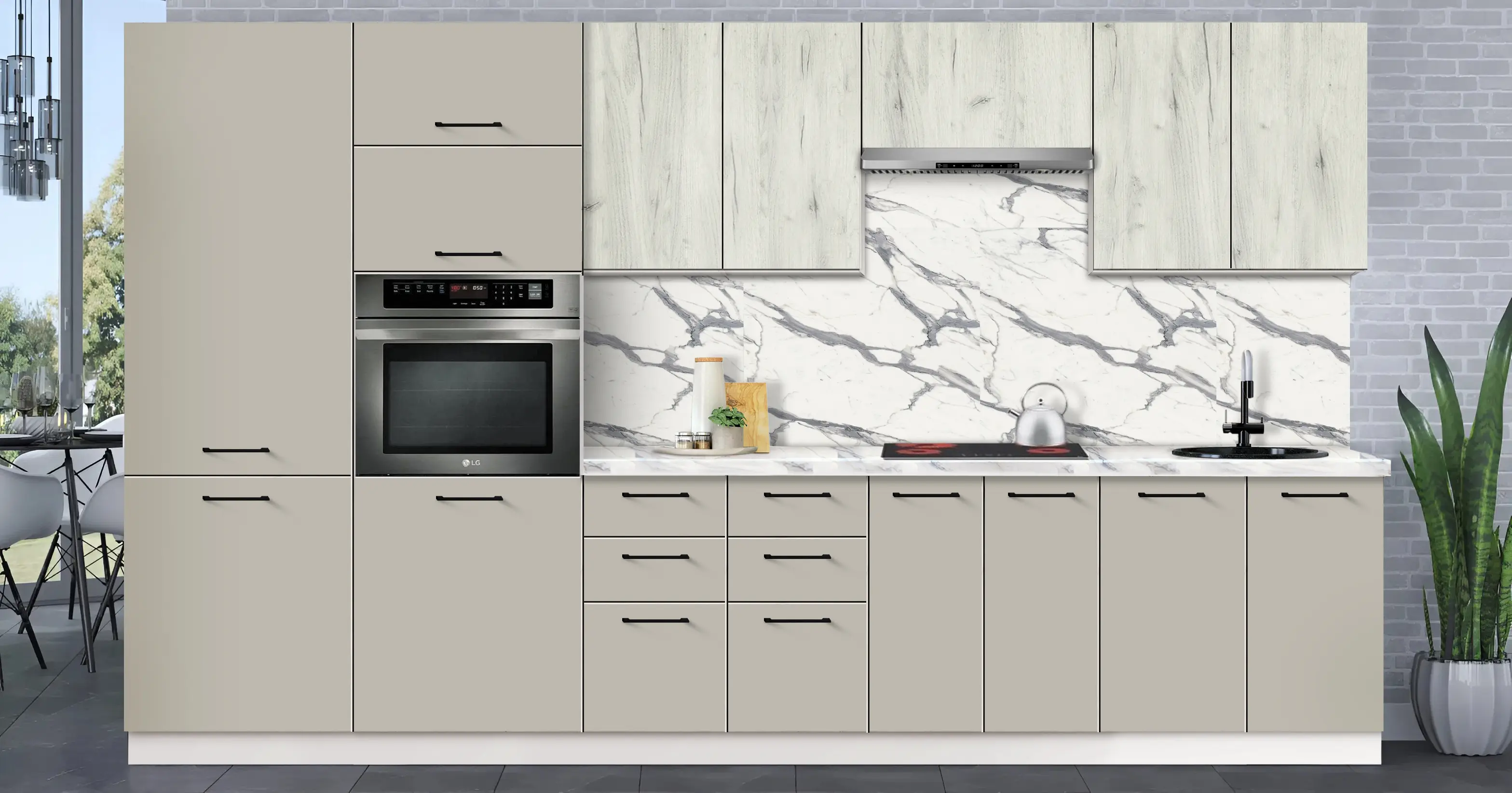Click the small spice jars on the tray
Screen dimensions: 1512x793
coord(693,440)
